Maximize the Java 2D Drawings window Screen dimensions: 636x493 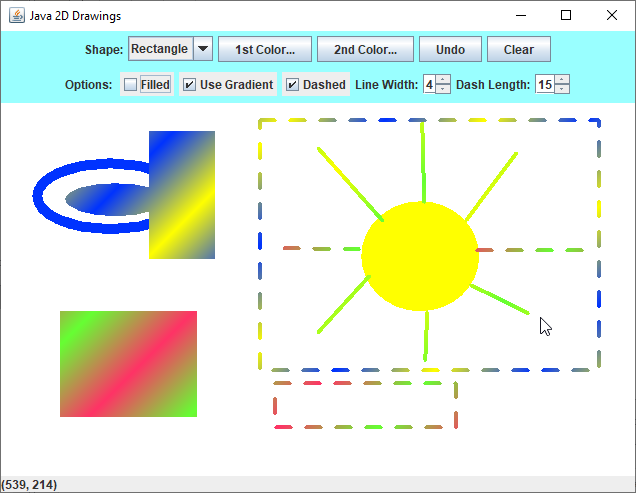coord(566,15)
